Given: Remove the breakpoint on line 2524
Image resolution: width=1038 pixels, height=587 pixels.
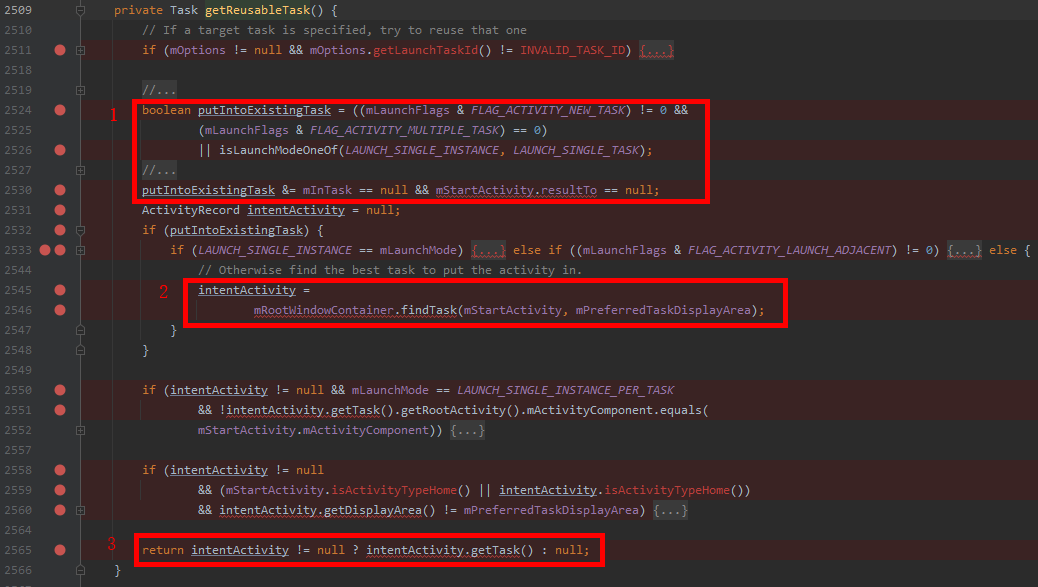Looking at the screenshot, I should click(60, 110).
